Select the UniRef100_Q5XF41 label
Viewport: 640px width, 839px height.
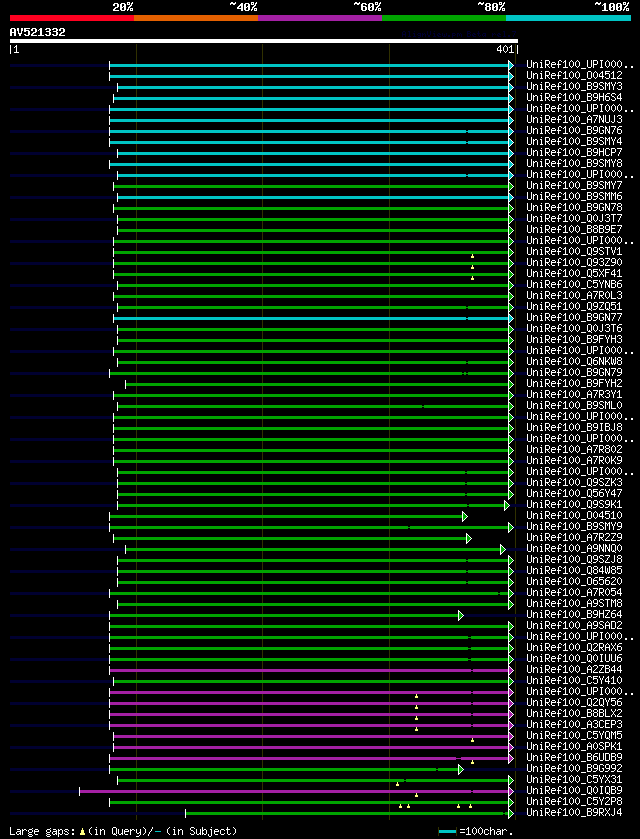[574, 273]
